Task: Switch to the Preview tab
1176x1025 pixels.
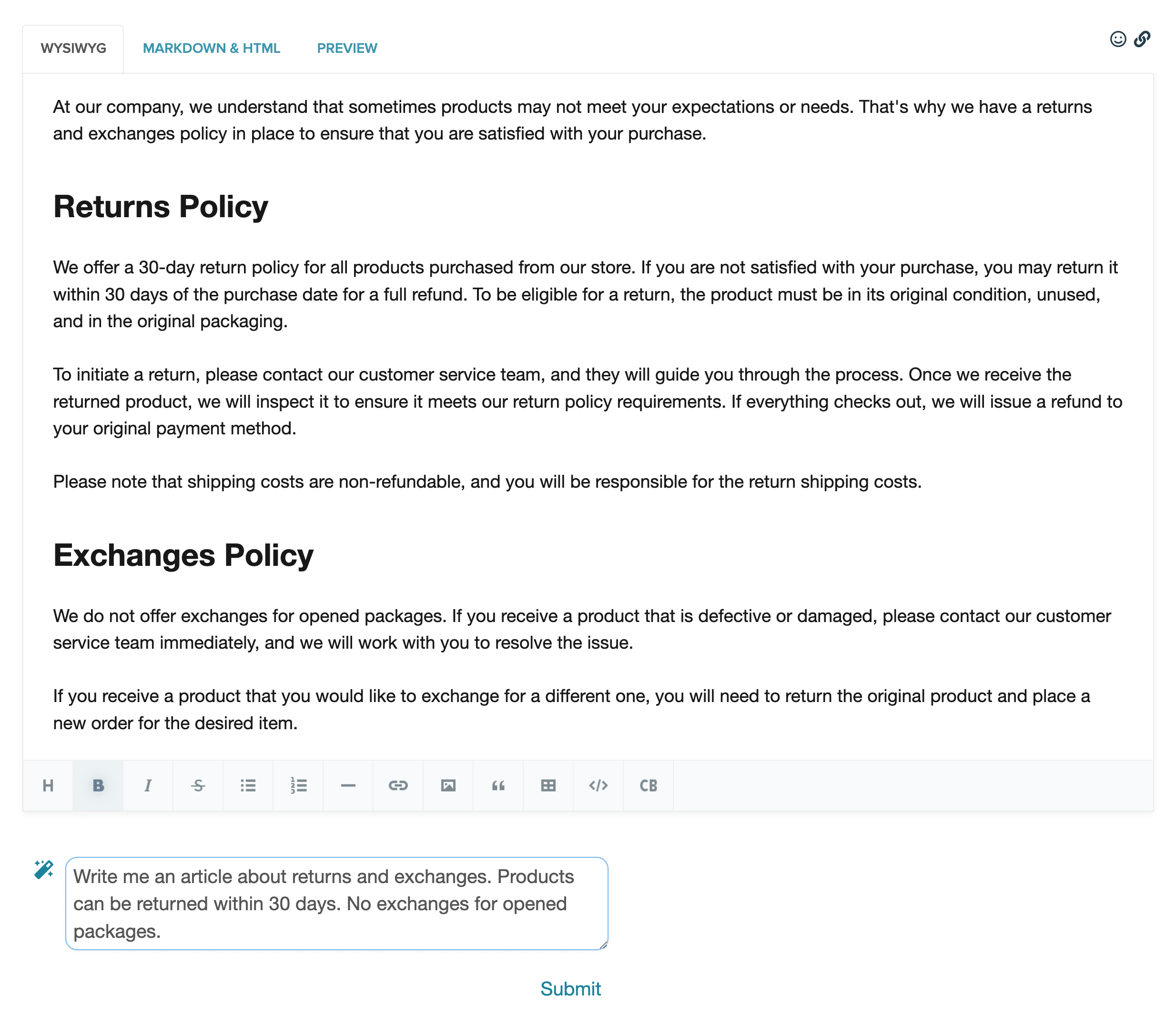Action: [347, 48]
